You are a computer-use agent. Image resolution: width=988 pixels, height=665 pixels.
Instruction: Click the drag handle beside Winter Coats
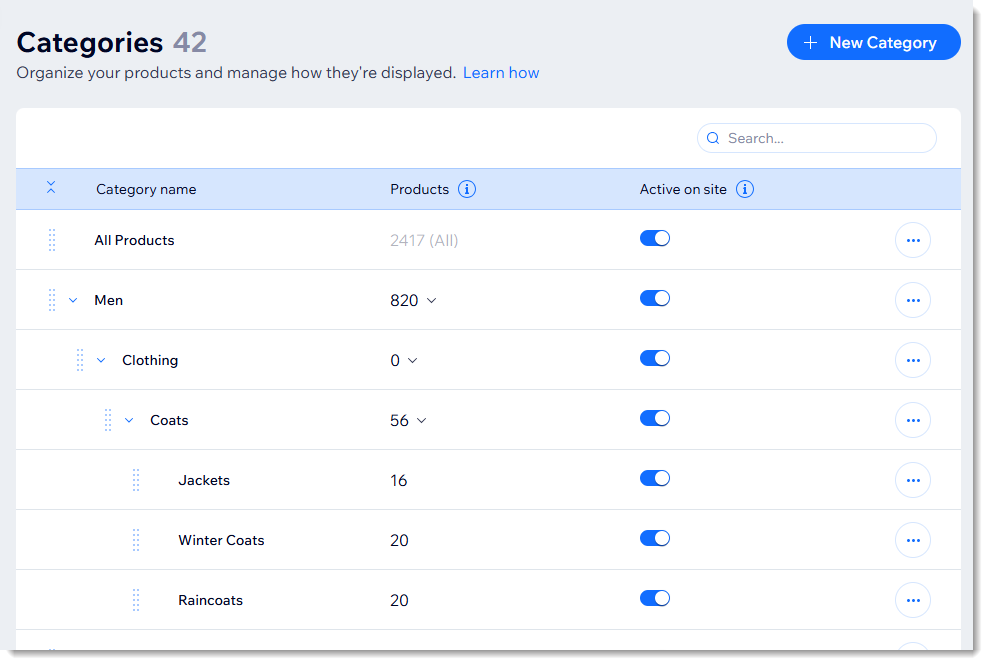136,540
